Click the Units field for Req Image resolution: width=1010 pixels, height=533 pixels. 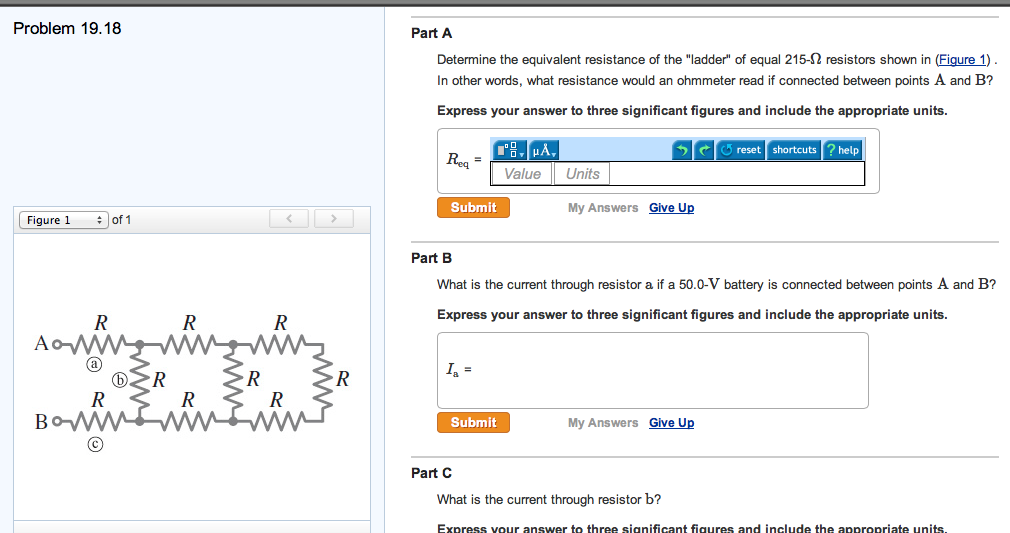coord(582,174)
